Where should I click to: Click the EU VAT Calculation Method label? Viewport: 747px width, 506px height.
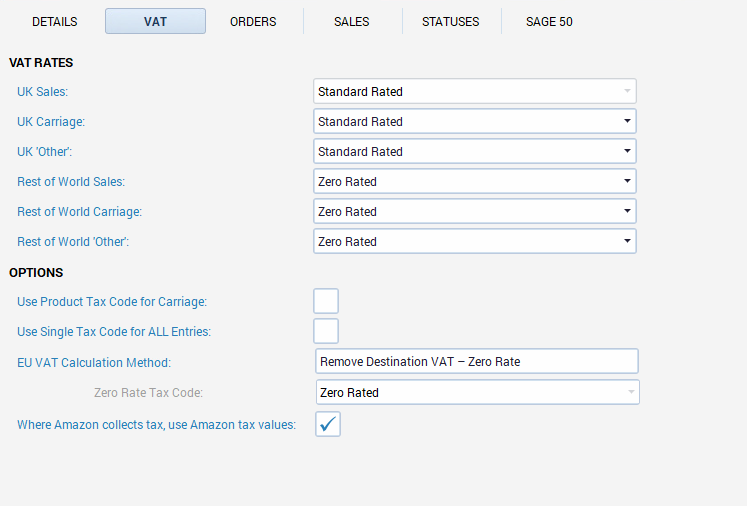point(94,362)
